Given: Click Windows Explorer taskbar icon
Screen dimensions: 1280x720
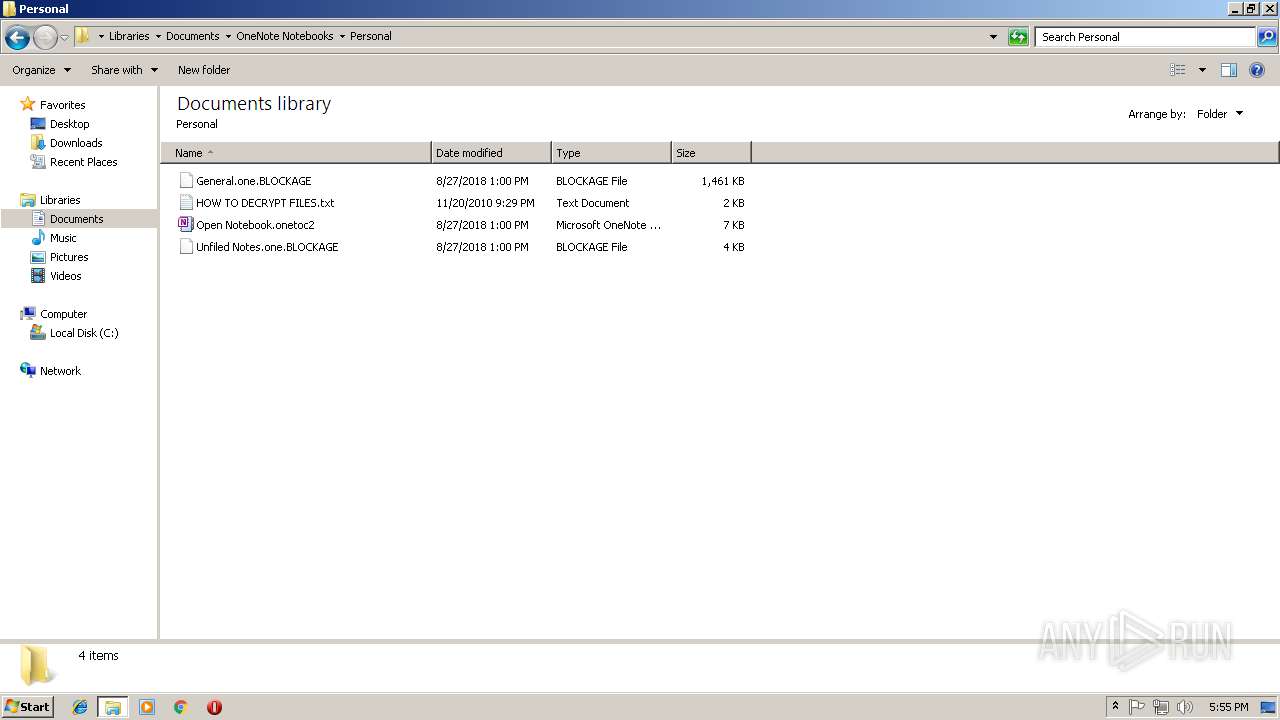Looking at the screenshot, I should click(x=113, y=707).
